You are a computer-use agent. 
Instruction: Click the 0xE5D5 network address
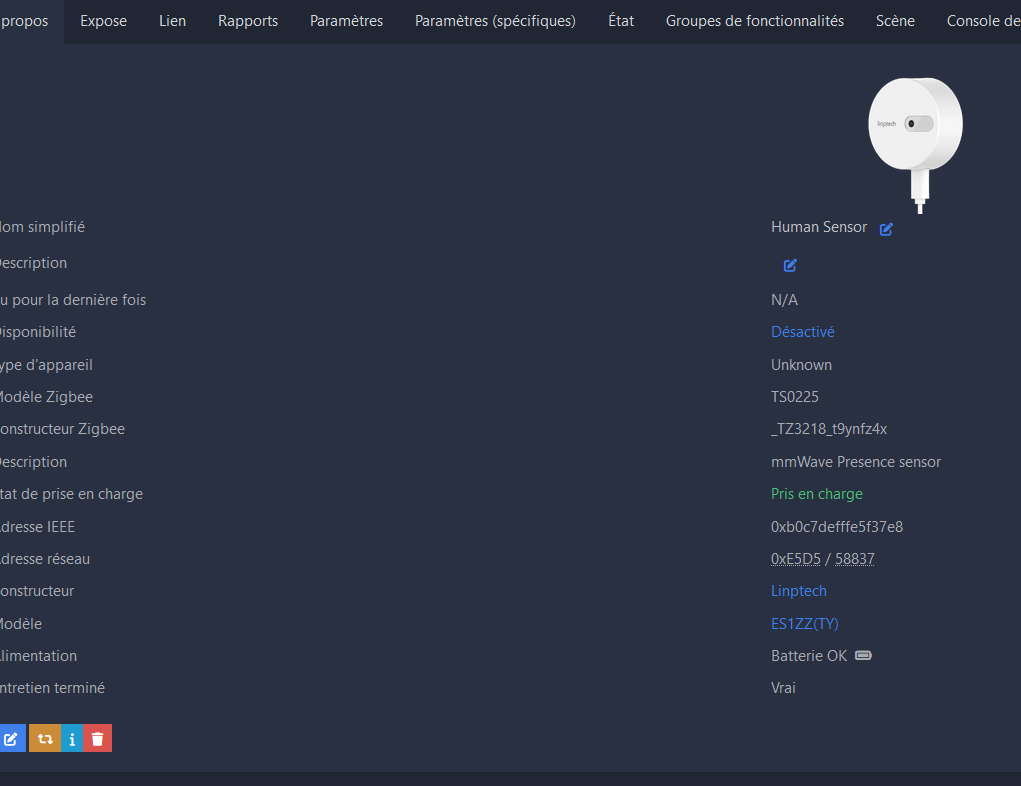tap(796, 559)
